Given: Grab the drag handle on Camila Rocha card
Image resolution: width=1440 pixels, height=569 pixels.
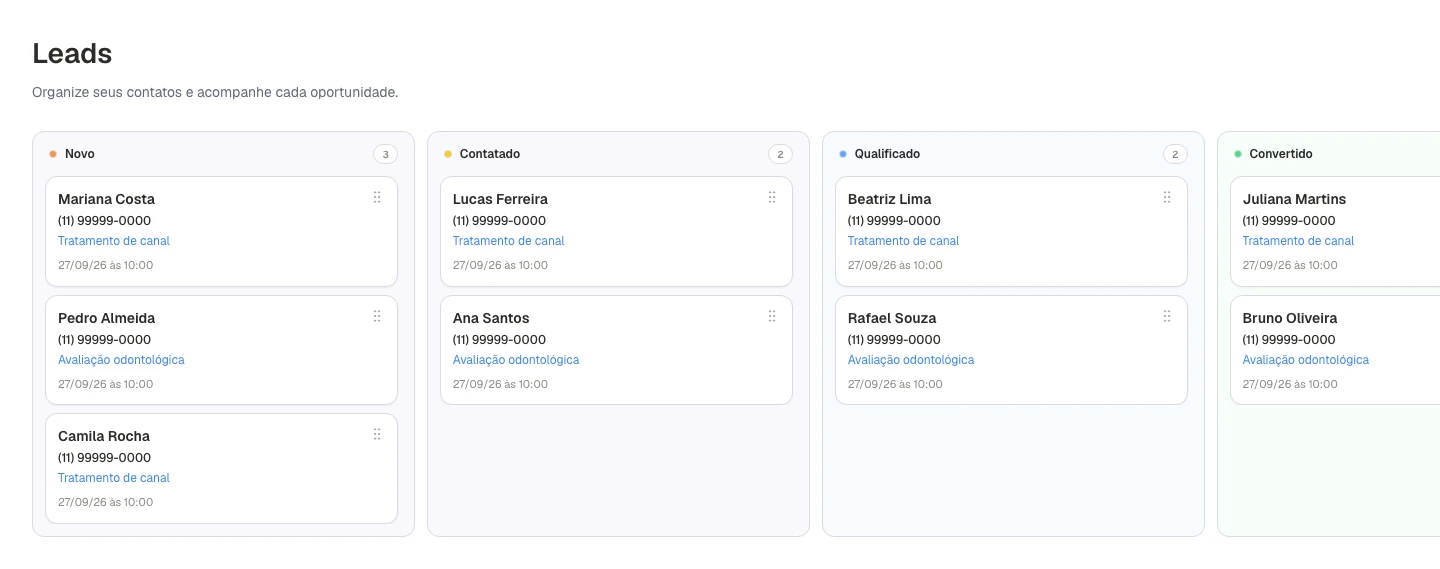Looking at the screenshot, I should (x=377, y=435).
